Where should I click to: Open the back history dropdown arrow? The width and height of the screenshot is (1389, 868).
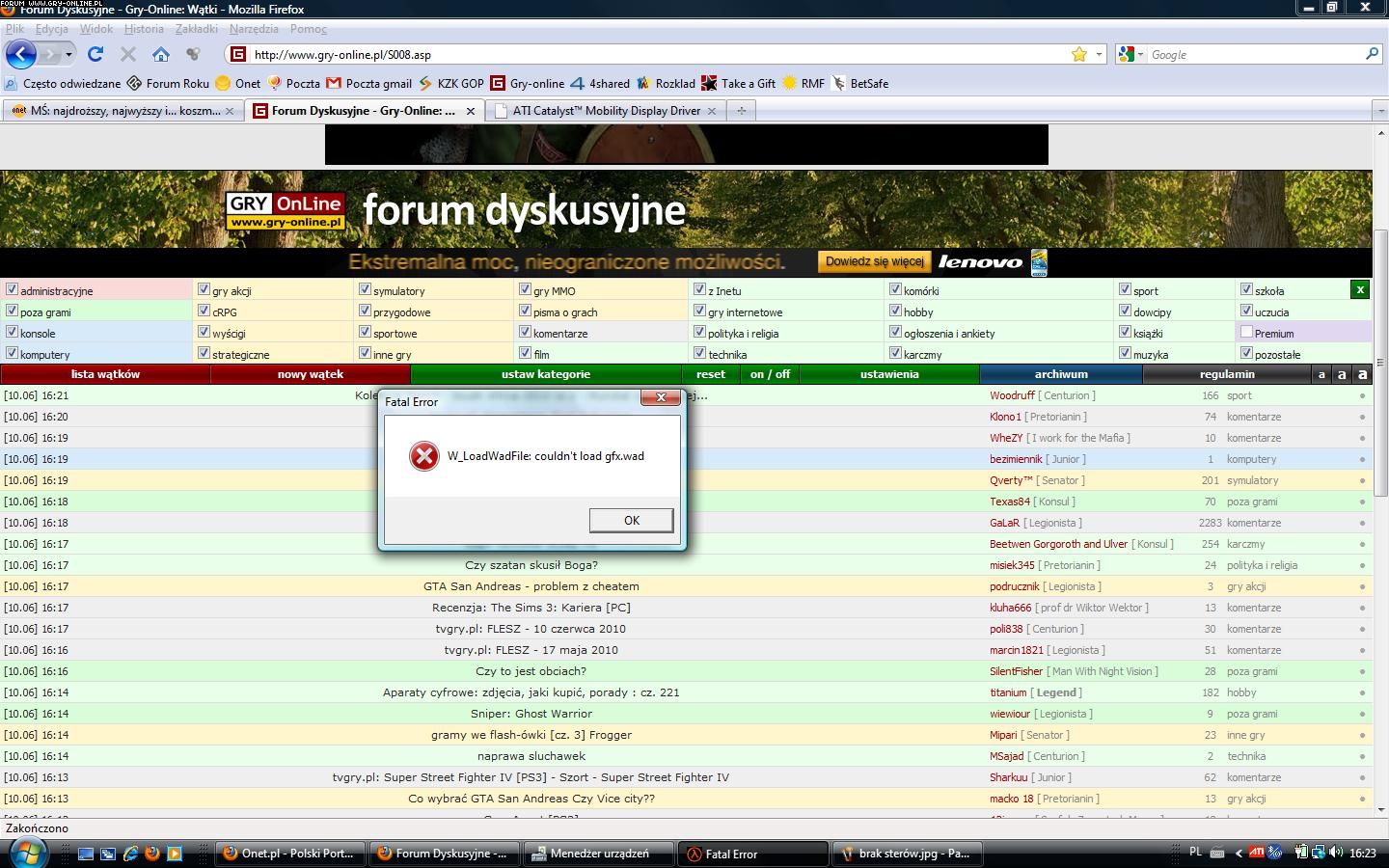pyautogui.click(x=68, y=55)
